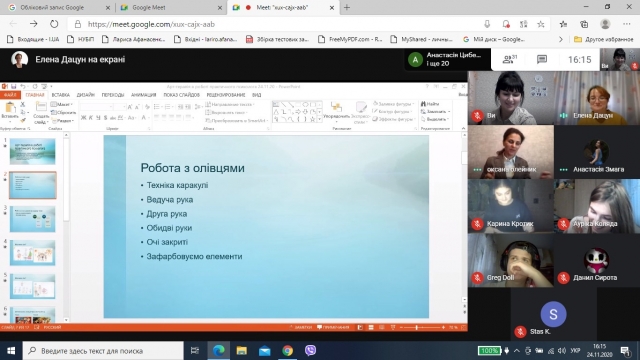
Task: Expand the bookmarks bar overflow chevron
Action: (x=560, y=39)
